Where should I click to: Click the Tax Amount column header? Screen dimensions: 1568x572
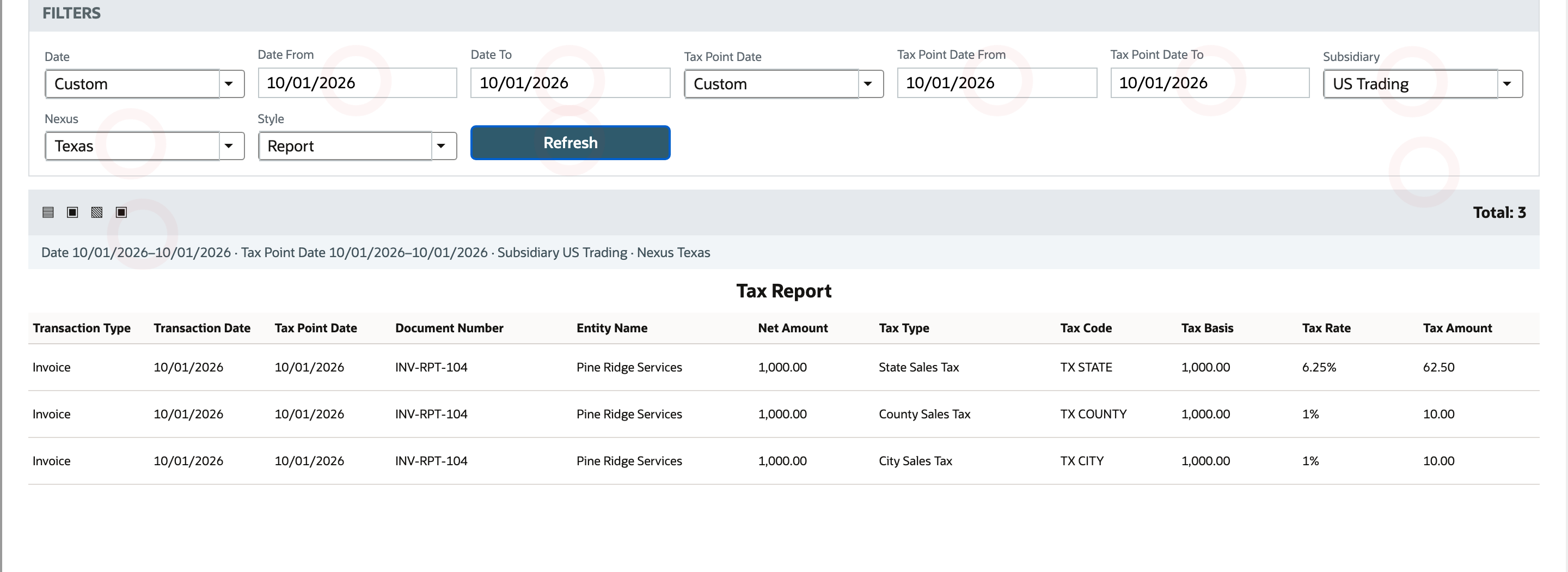point(1457,328)
